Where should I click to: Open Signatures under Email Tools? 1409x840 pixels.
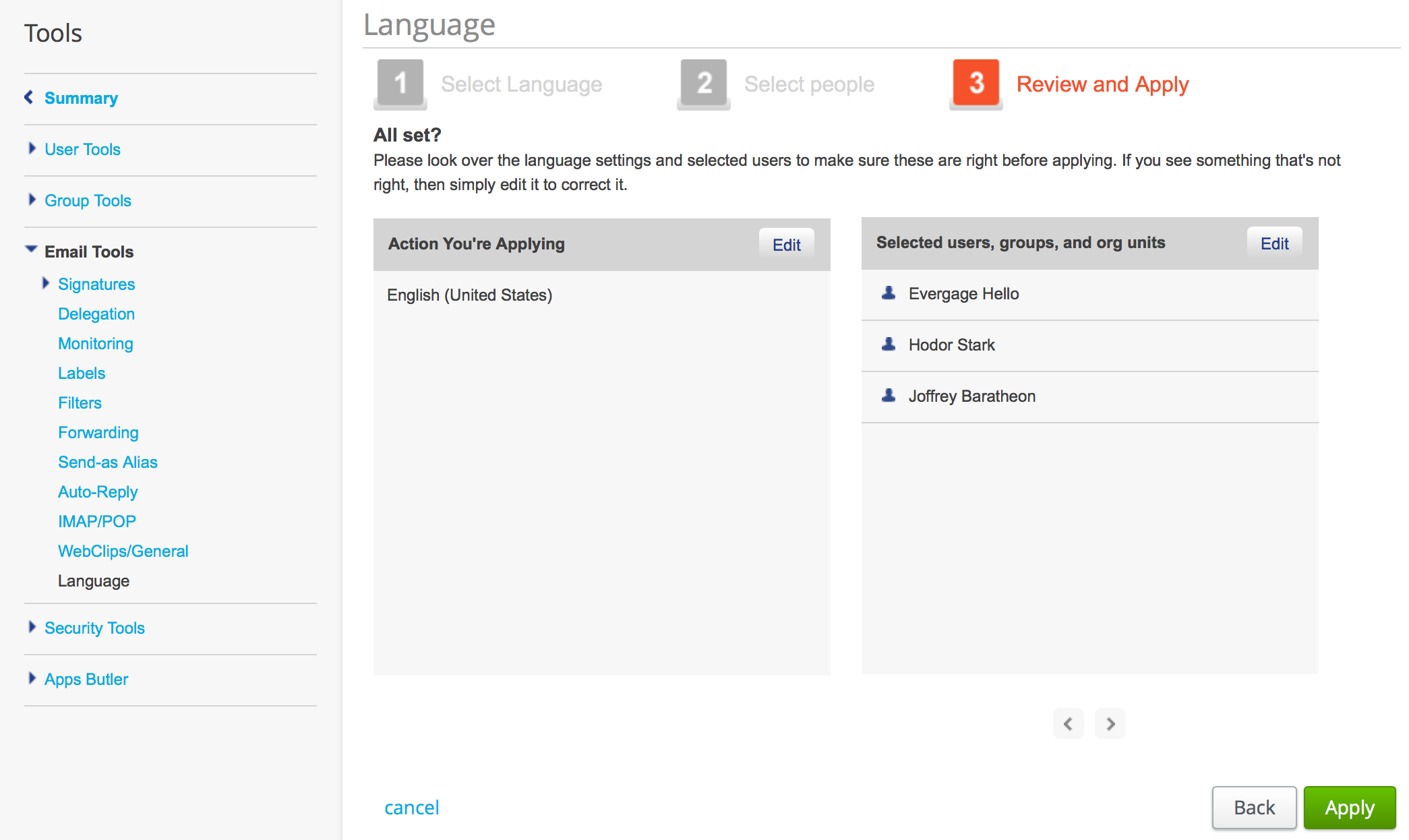[96, 284]
